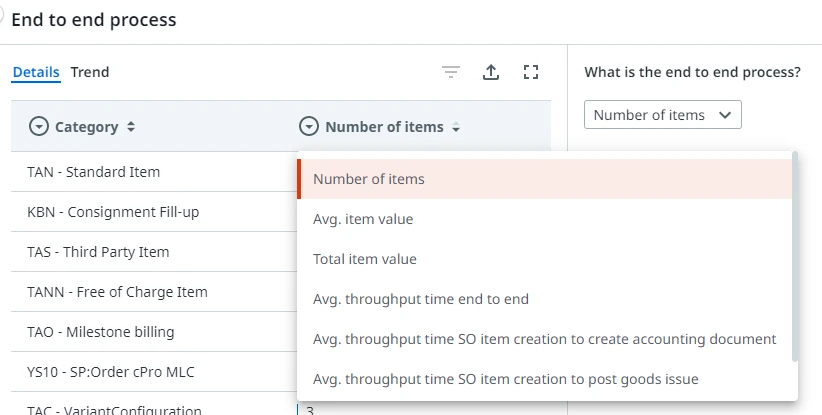This screenshot has height=415, width=822.
Task: Click the dropdown list scrollbar
Action: click(795, 256)
